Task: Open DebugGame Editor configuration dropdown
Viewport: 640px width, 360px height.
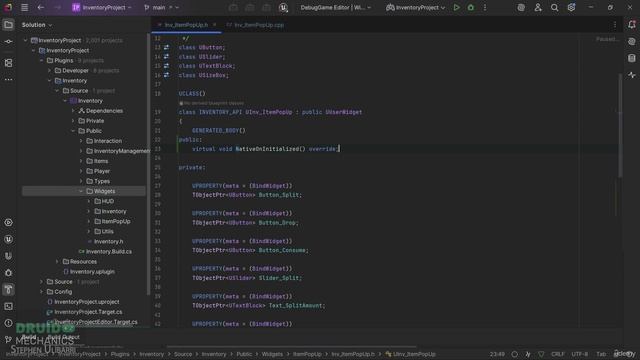Action: (x=336, y=7)
